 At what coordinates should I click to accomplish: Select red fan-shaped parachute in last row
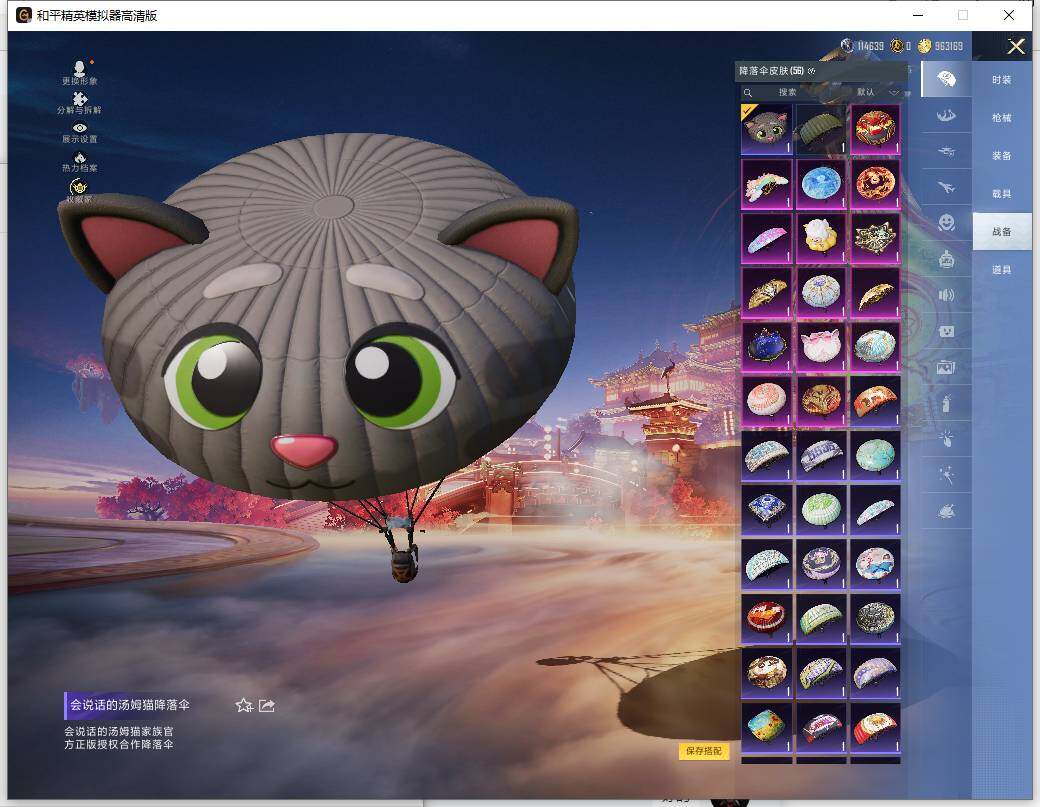click(876, 727)
